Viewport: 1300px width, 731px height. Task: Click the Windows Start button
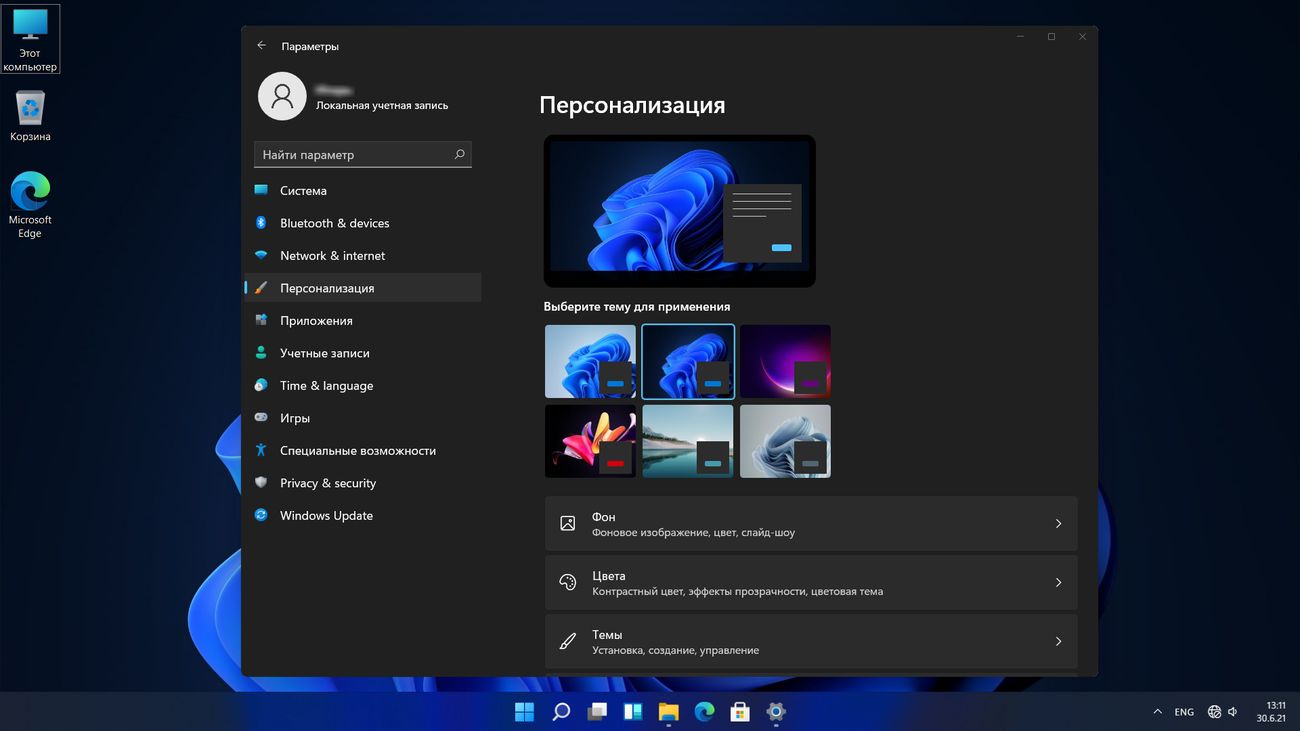(x=524, y=712)
